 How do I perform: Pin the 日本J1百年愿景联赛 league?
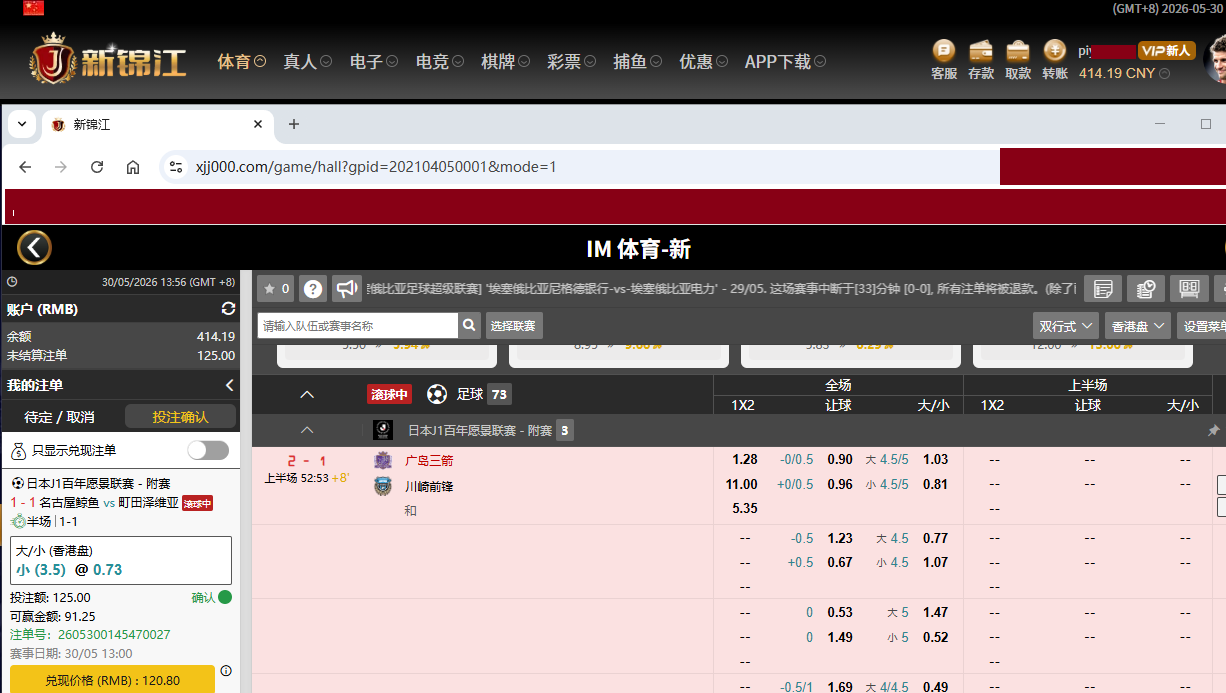pyautogui.click(x=1214, y=431)
